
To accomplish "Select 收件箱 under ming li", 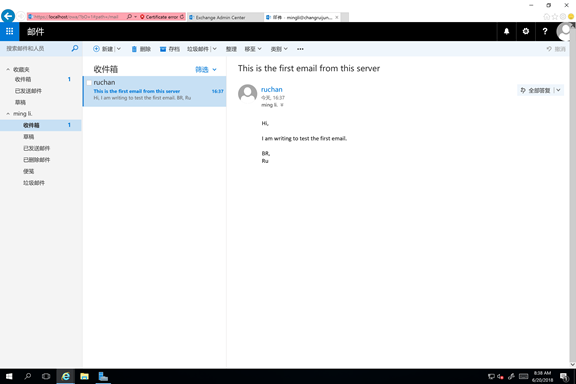I will (41, 125).
